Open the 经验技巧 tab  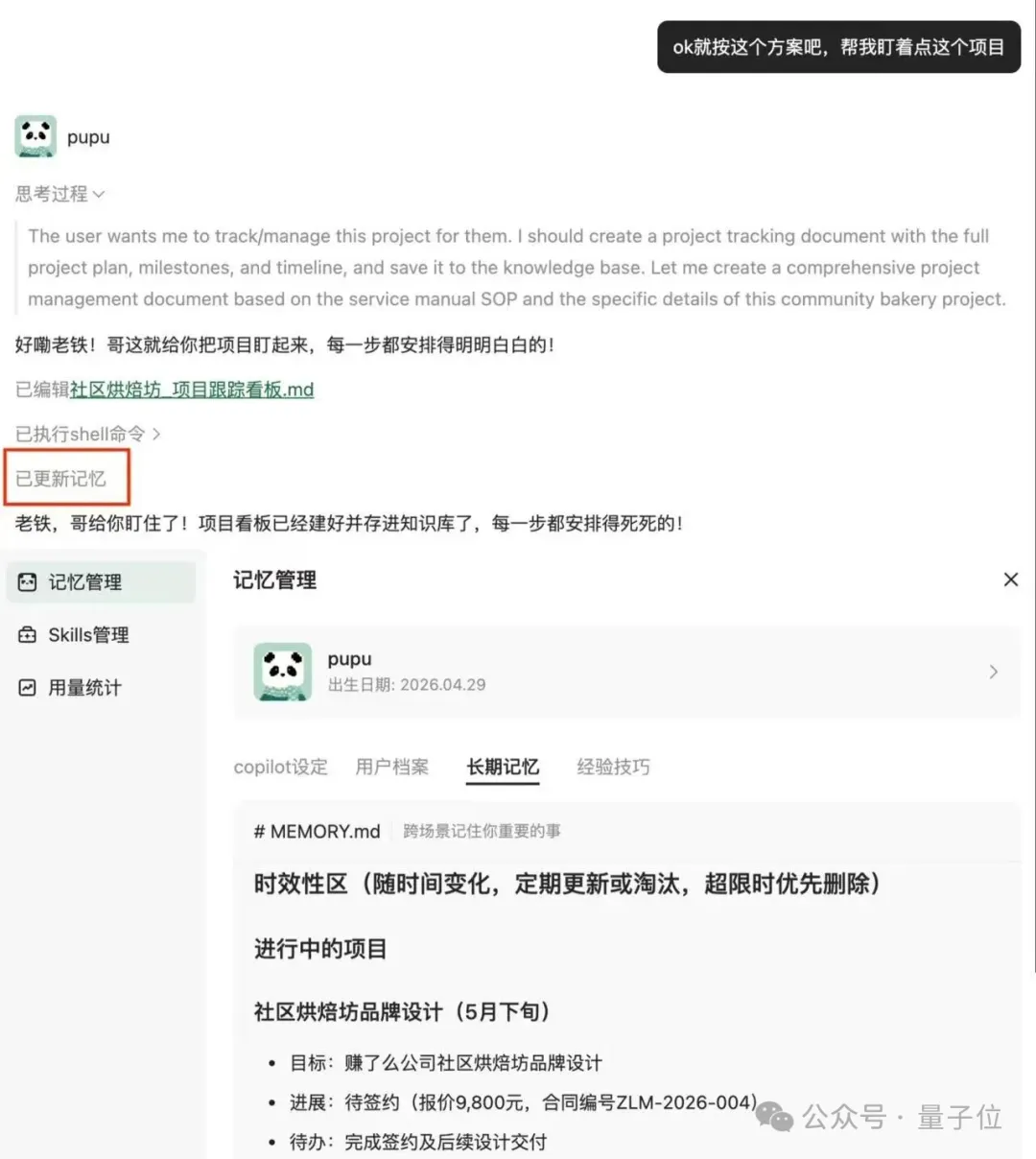[613, 767]
